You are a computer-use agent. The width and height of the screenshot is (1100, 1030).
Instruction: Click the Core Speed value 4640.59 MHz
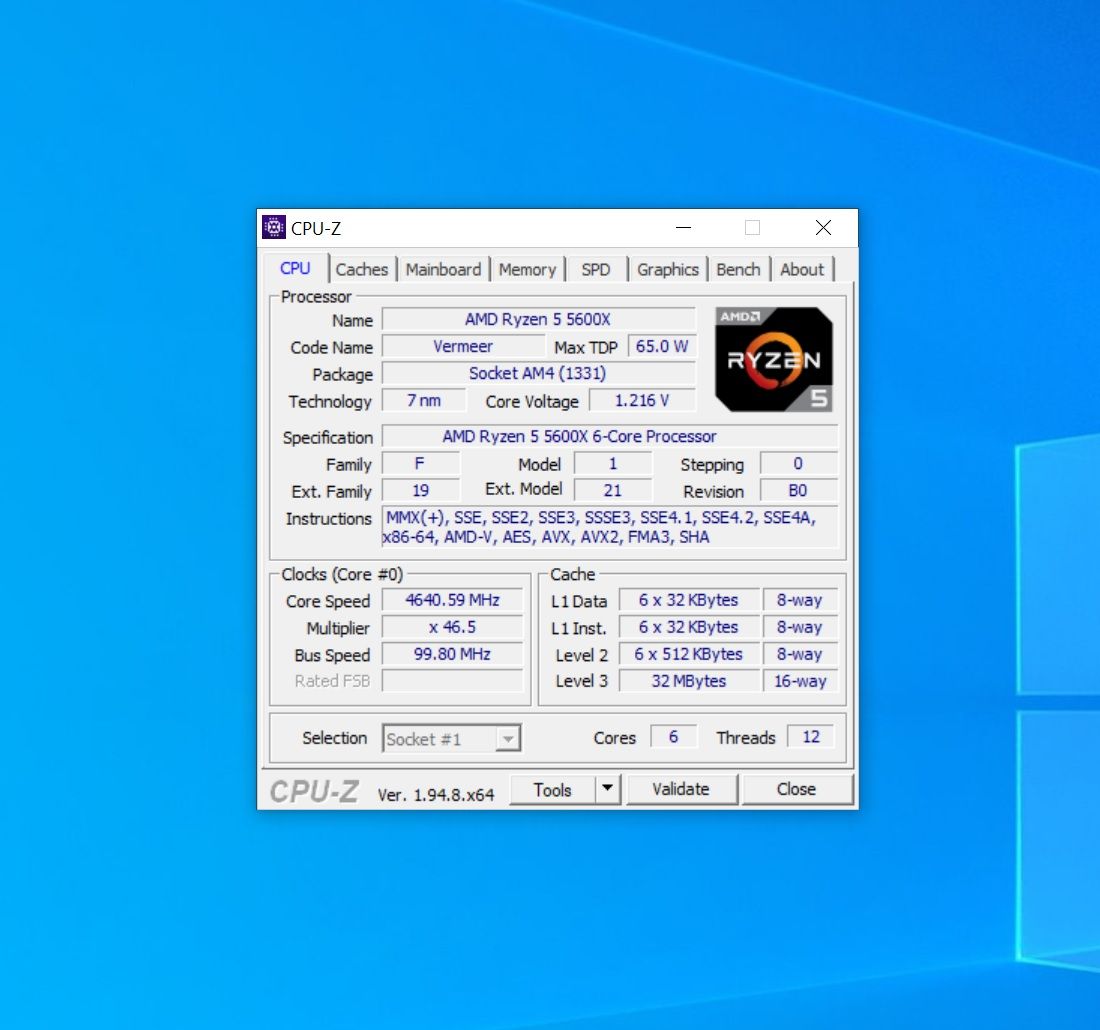[x=452, y=601]
